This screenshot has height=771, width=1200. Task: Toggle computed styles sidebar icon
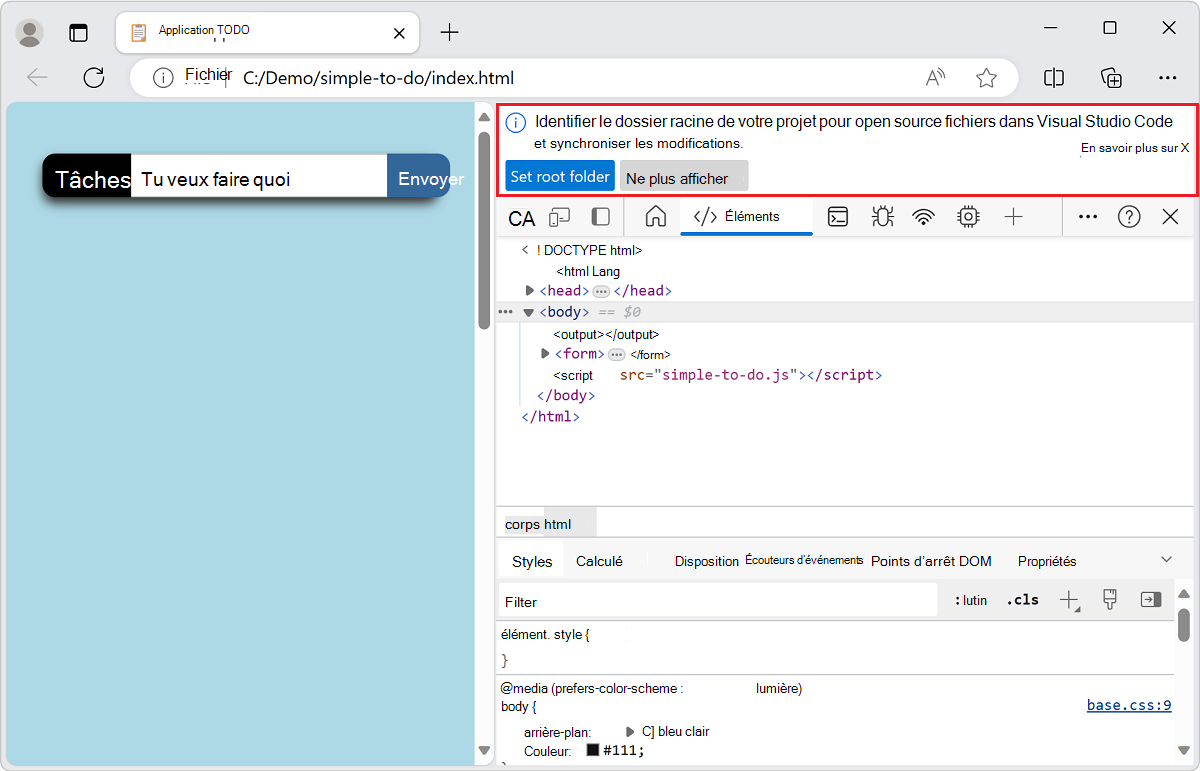click(x=1151, y=600)
